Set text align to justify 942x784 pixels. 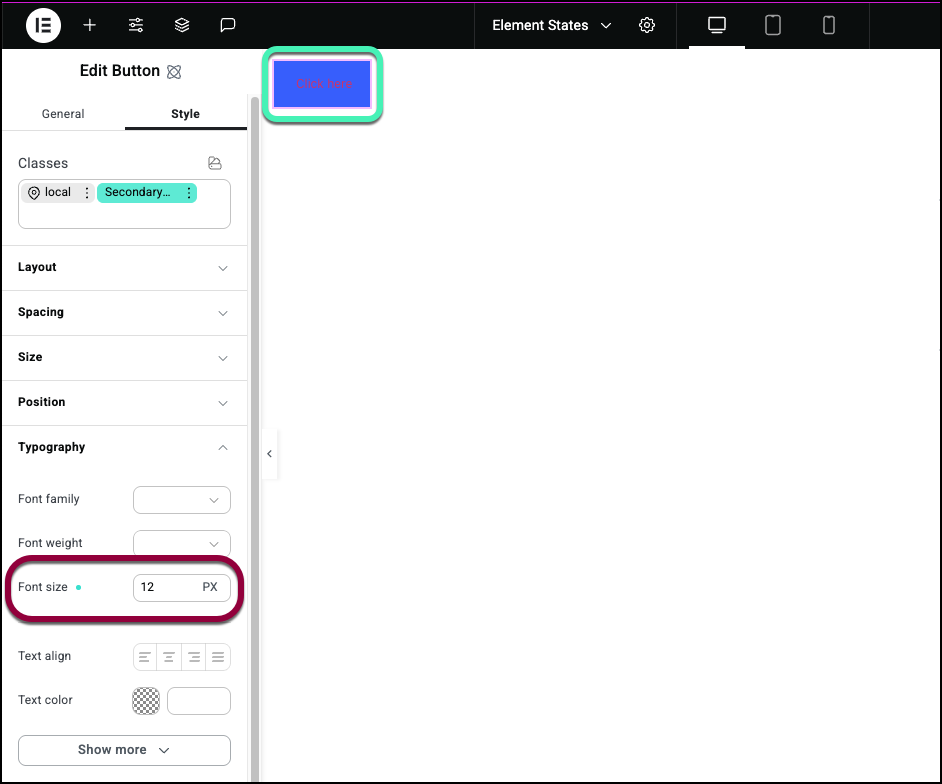click(218, 657)
